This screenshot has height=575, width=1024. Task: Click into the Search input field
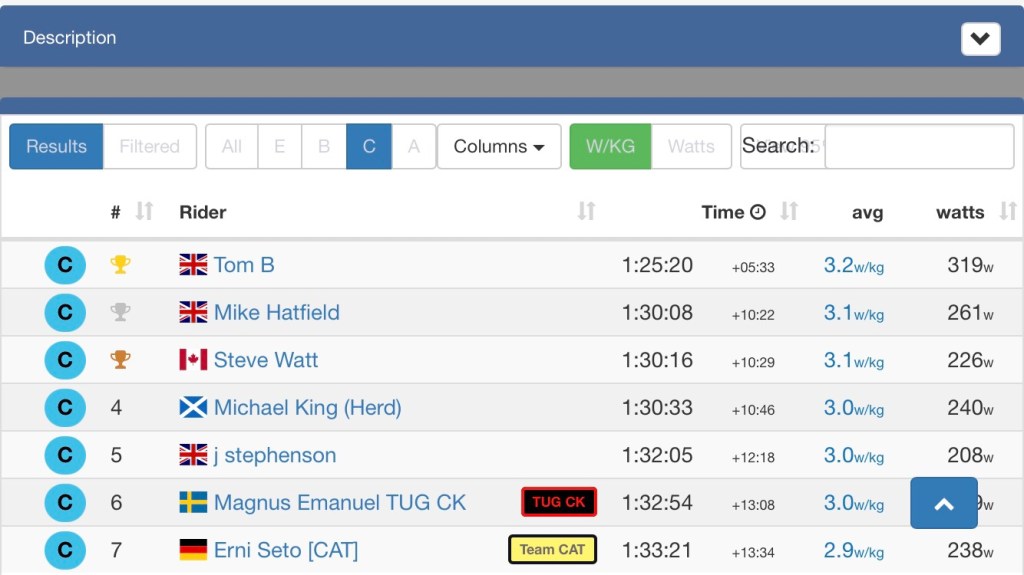click(x=918, y=146)
